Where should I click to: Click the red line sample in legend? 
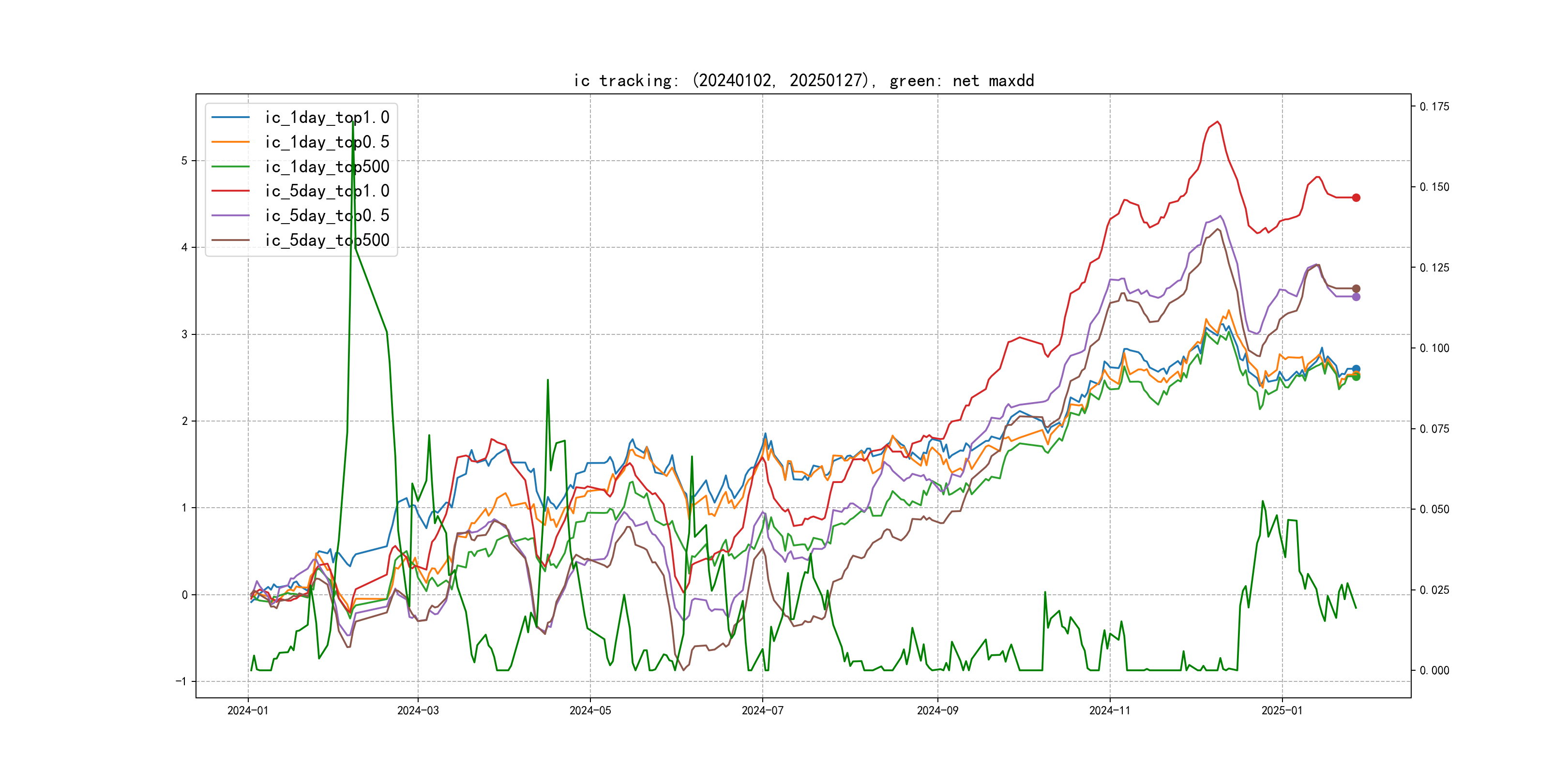click(230, 191)
